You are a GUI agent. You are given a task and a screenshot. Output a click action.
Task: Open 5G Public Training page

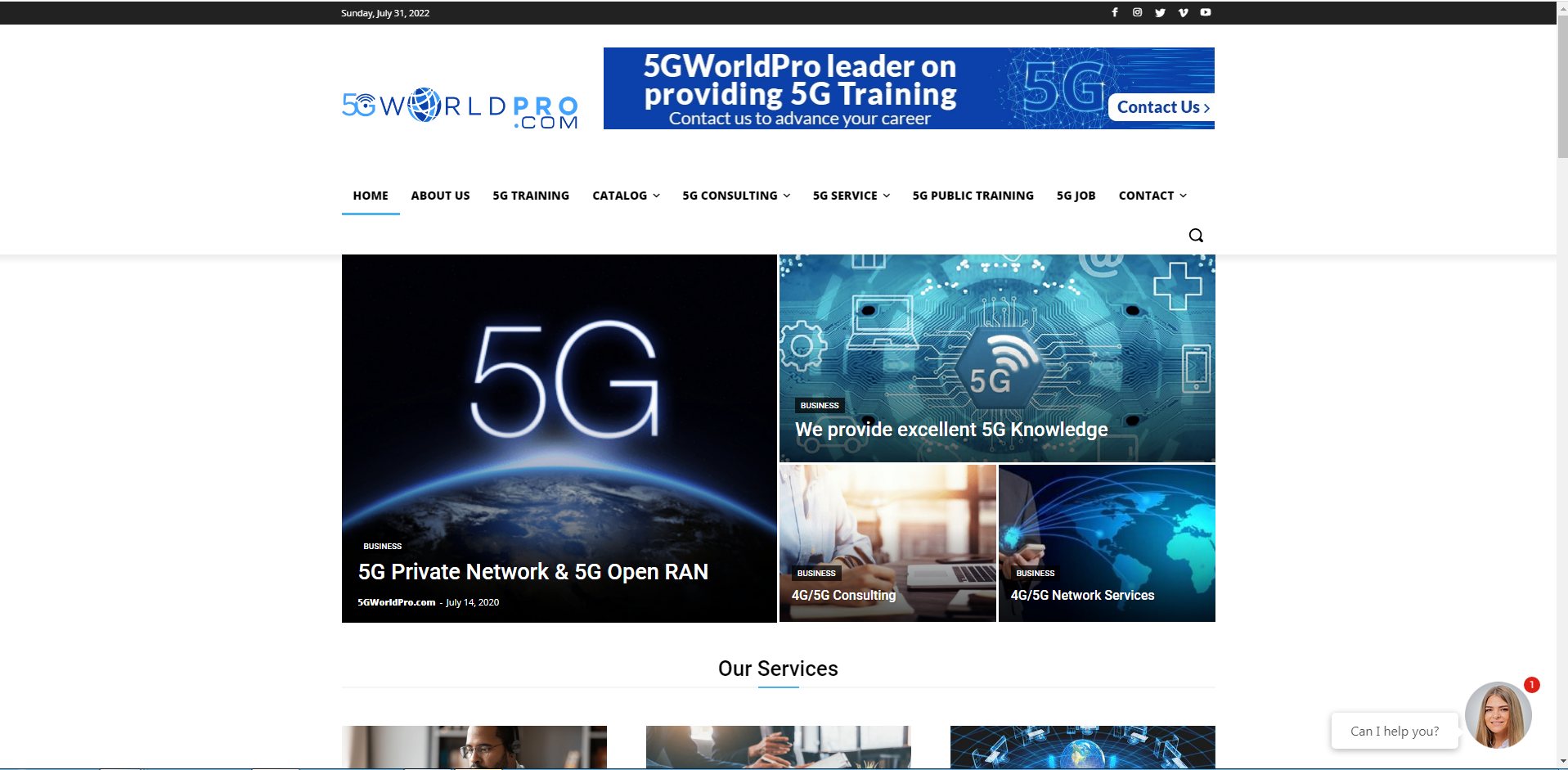(973, 196)
